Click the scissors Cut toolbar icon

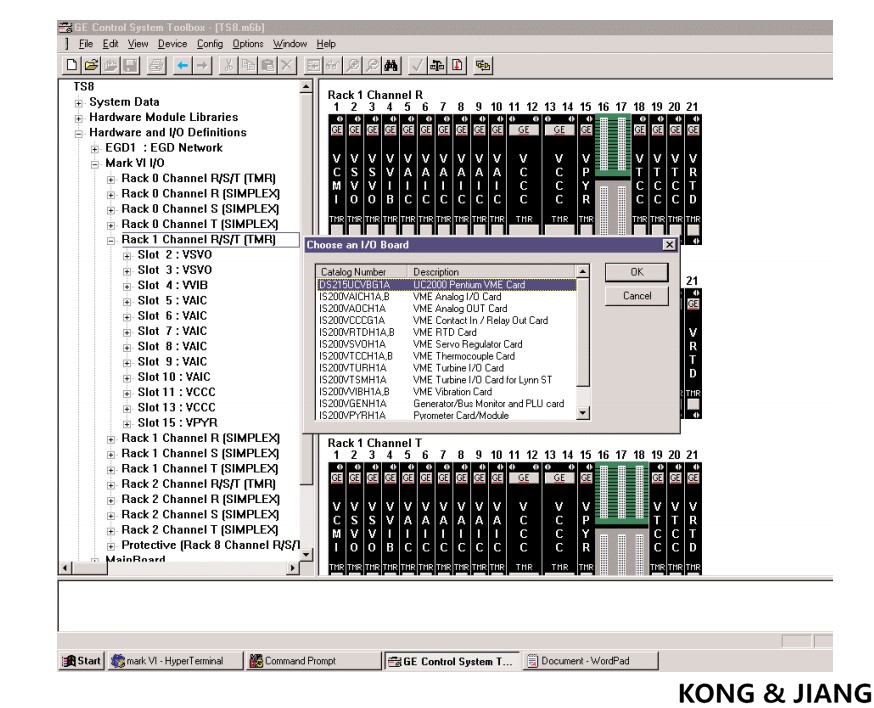(x=228, y=65)
